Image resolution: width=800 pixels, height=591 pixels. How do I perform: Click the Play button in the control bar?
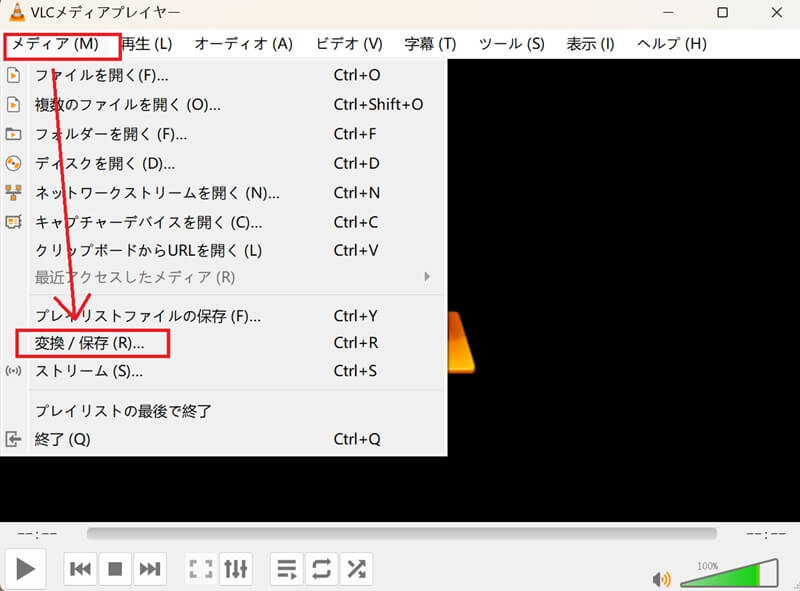tap(25, 569)
